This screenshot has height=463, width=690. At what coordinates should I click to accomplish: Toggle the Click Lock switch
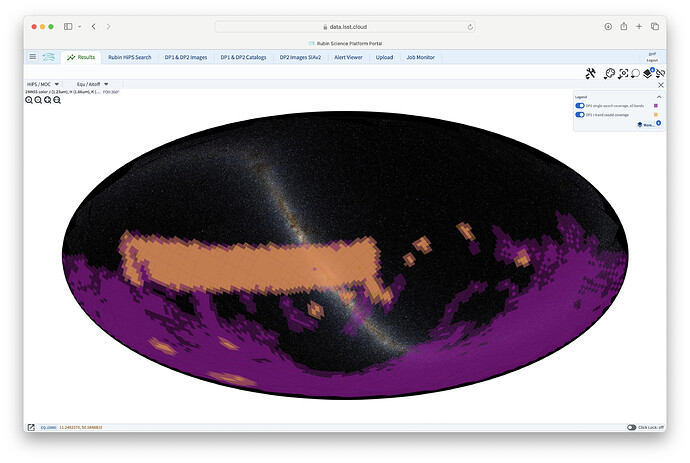tap(631, 427)
